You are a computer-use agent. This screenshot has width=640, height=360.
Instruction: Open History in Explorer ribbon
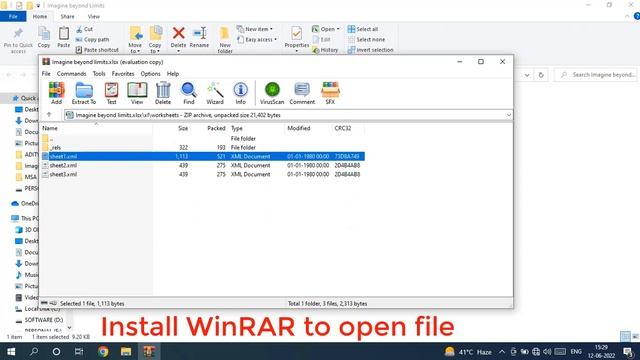pyautogui.click(x=325, y=50)
